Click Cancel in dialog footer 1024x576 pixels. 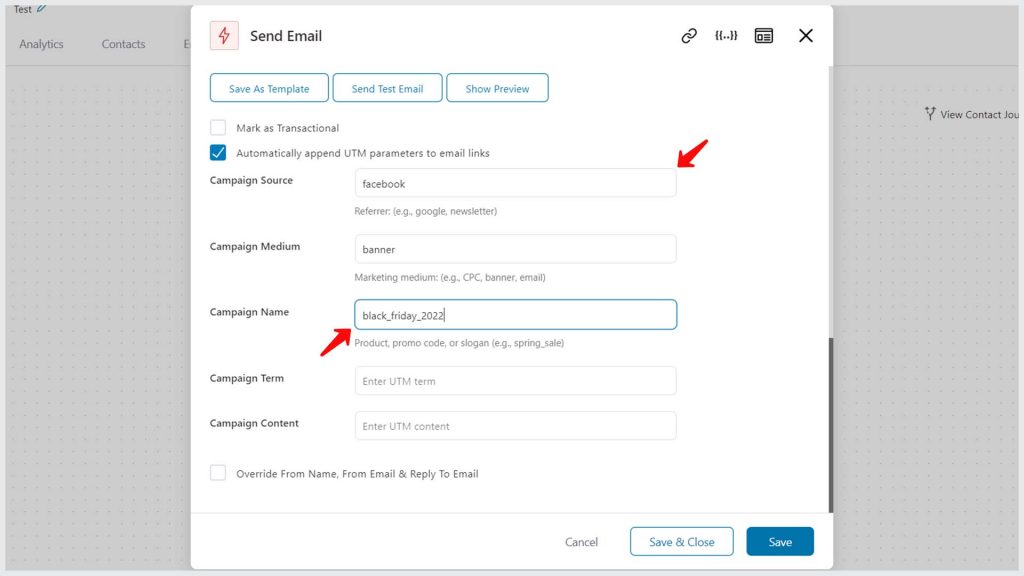point(581,542)
